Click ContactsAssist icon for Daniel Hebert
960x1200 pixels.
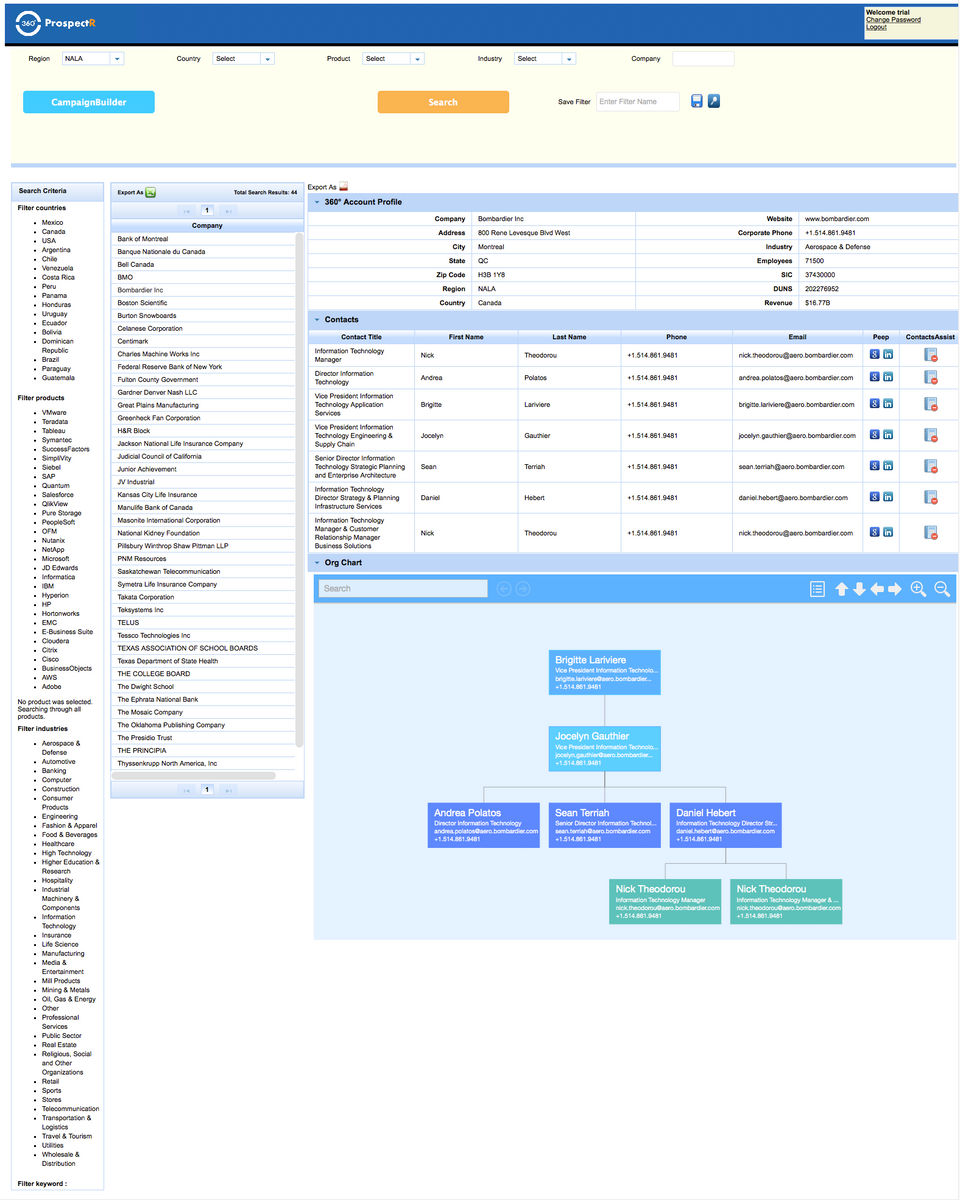(x=930, y=497)
